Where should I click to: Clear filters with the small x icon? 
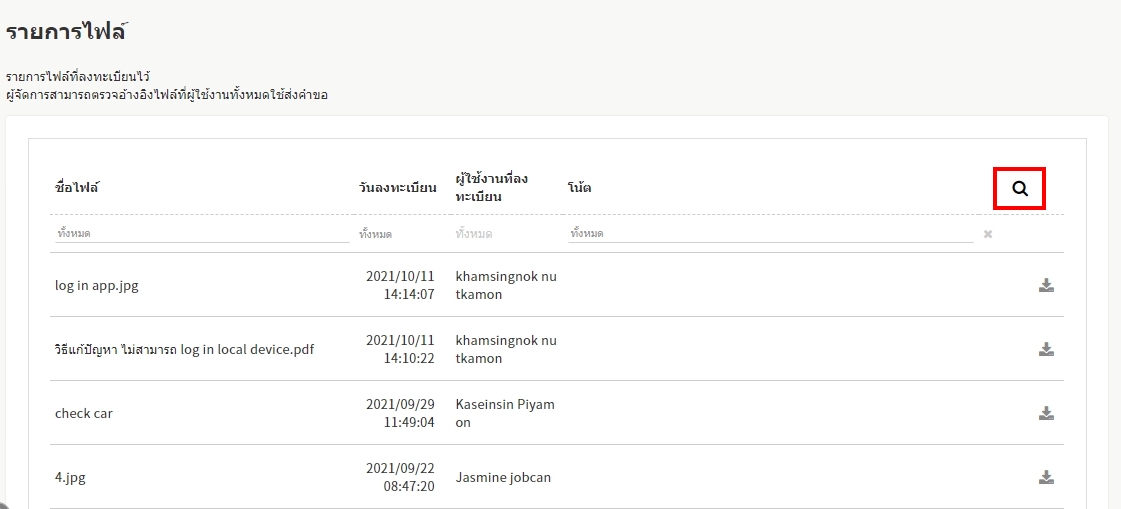[x=987, y=234]
